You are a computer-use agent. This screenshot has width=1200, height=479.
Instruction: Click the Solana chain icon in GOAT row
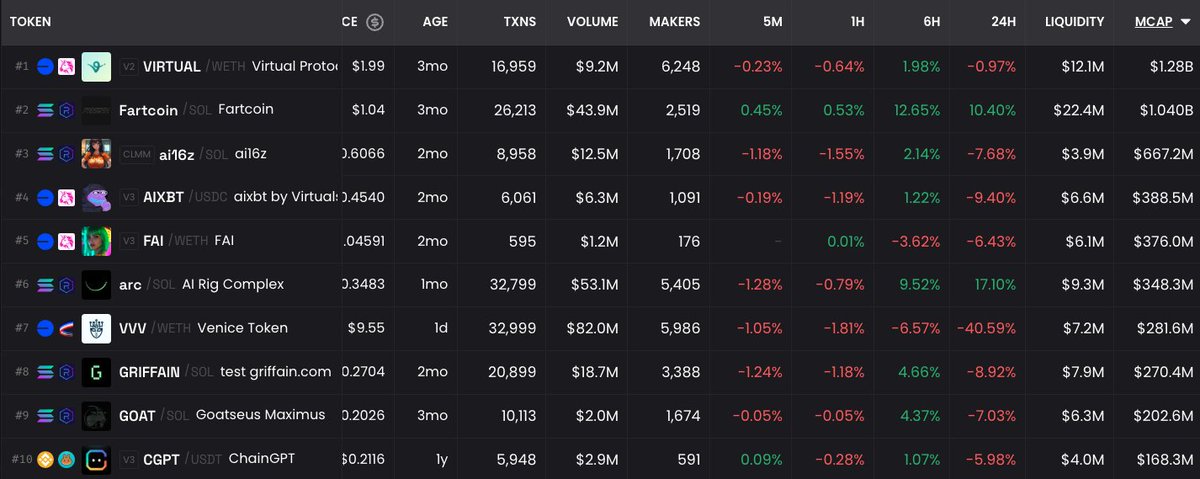pyautogui.click(x=45, y=415)
